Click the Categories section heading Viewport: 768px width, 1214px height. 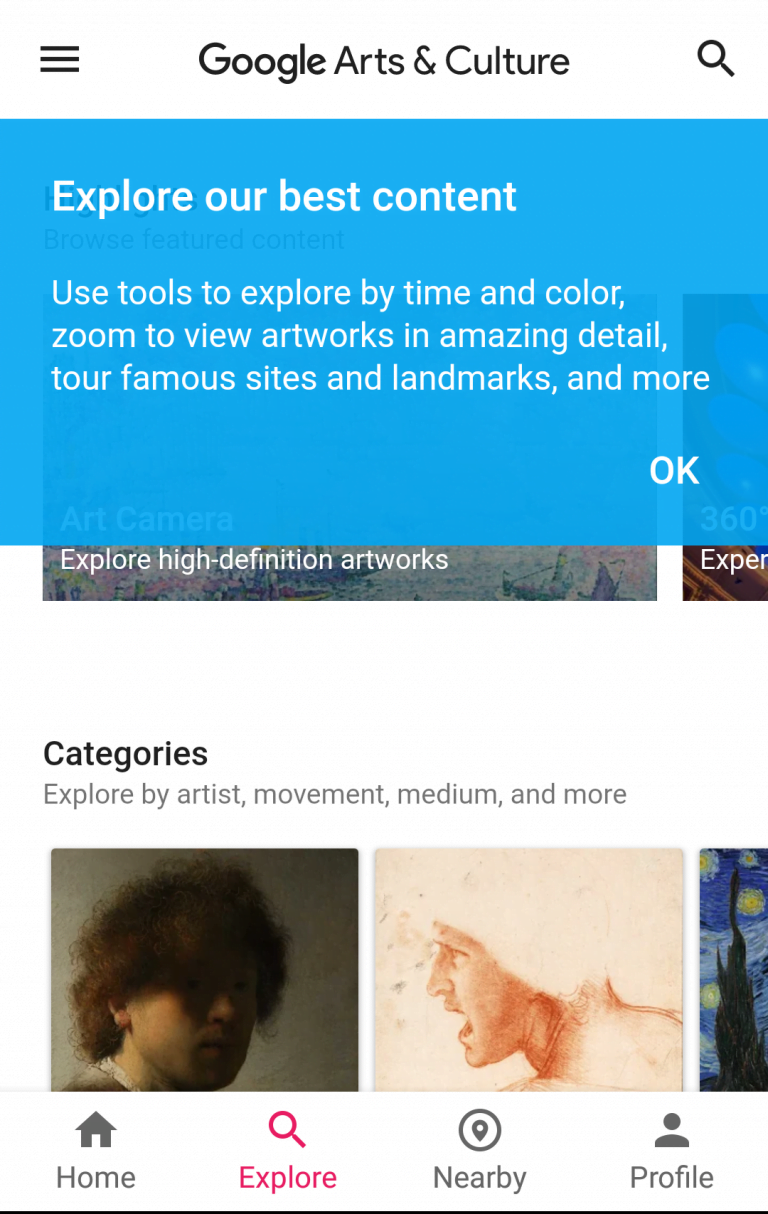126,753
